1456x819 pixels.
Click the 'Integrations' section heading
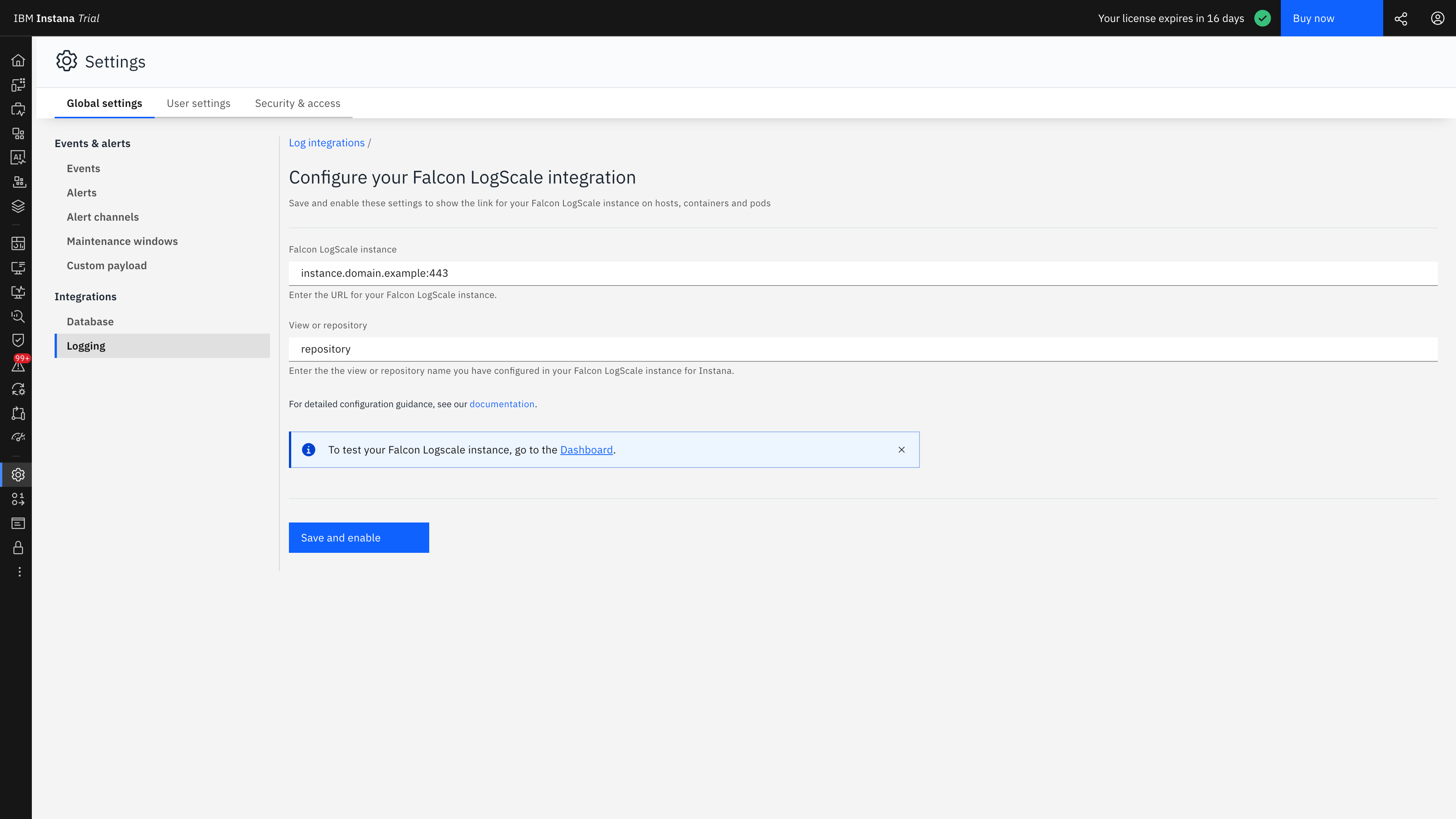pyautogui.click(x=85, y=297)
